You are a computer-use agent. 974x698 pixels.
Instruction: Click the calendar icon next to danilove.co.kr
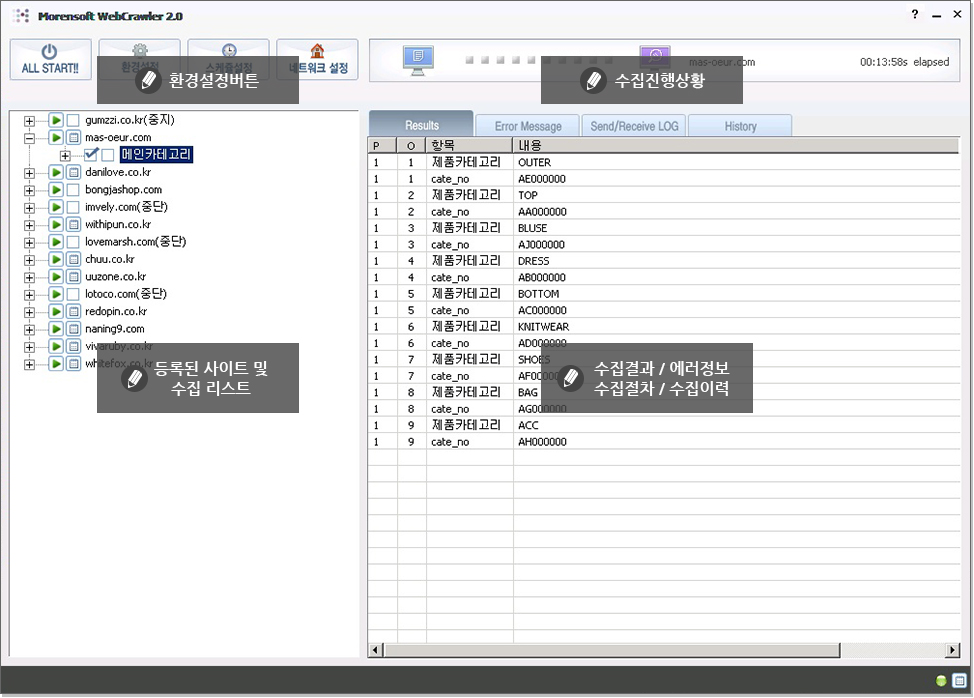pos(73,172)
